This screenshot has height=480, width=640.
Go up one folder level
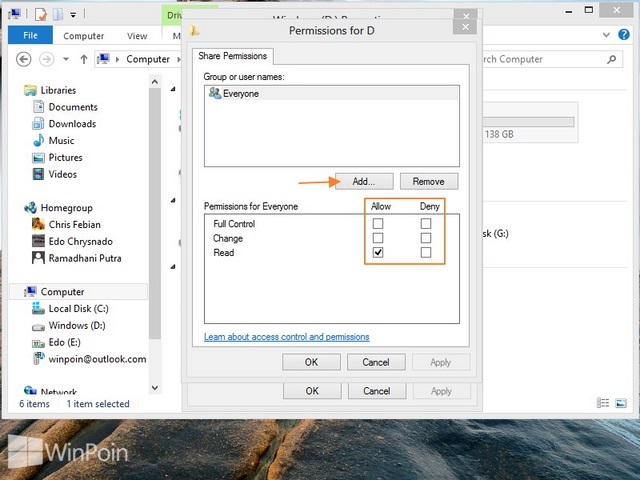click(84, 59)
